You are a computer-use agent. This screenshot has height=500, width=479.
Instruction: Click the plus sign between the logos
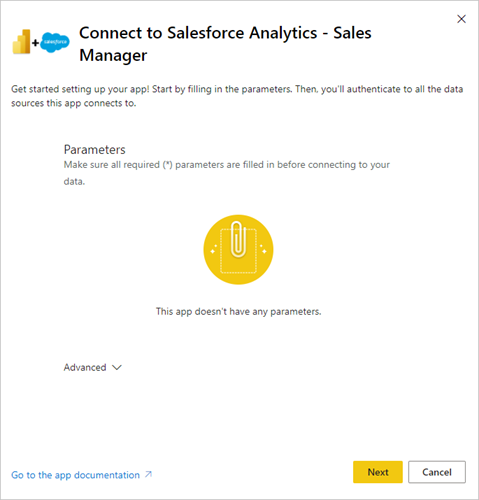click(35, 43)
